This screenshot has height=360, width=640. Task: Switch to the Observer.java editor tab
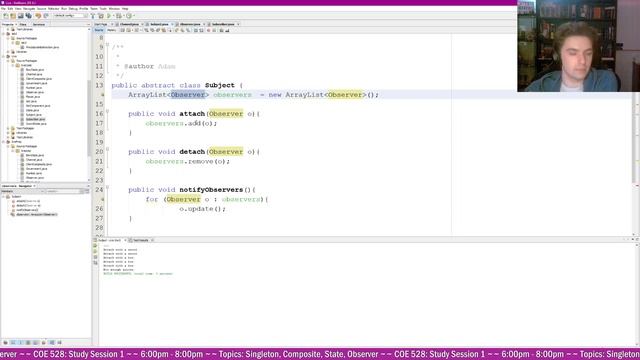(x=190, y=24)
